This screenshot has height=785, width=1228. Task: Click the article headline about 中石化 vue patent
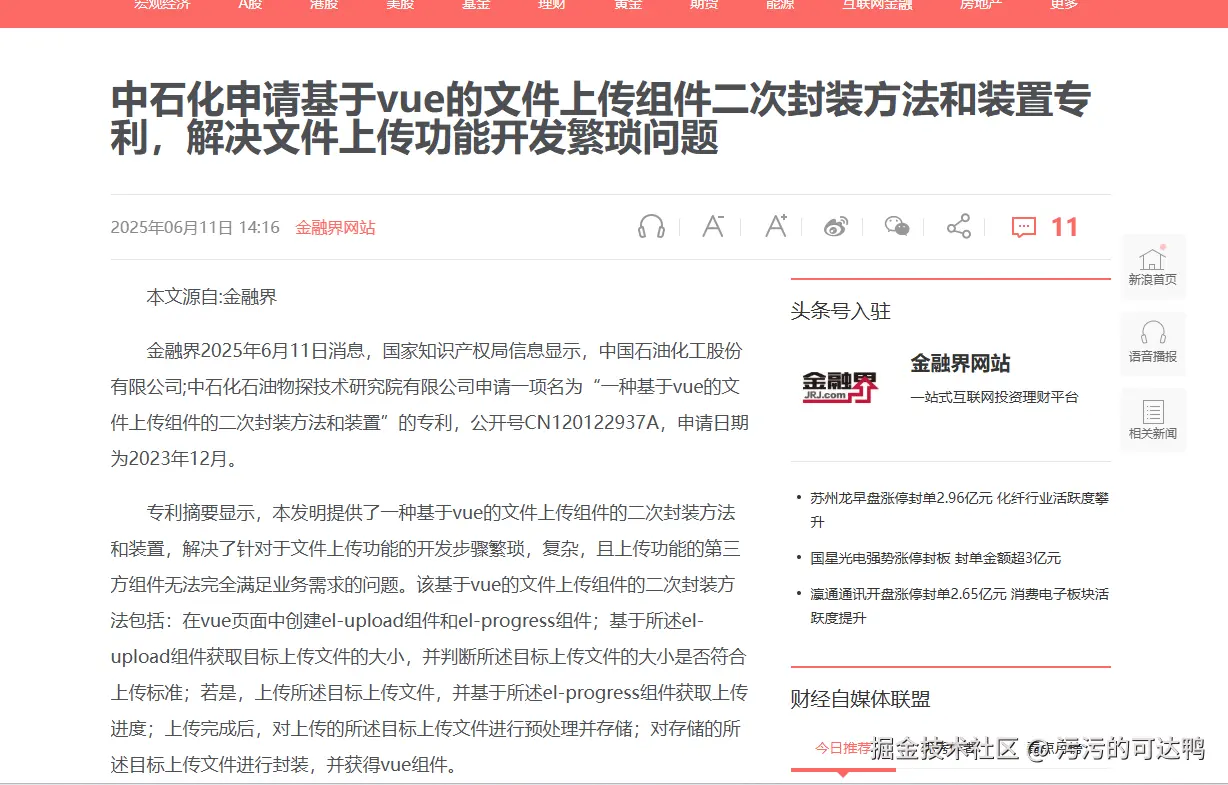click(x=600, y=119)
